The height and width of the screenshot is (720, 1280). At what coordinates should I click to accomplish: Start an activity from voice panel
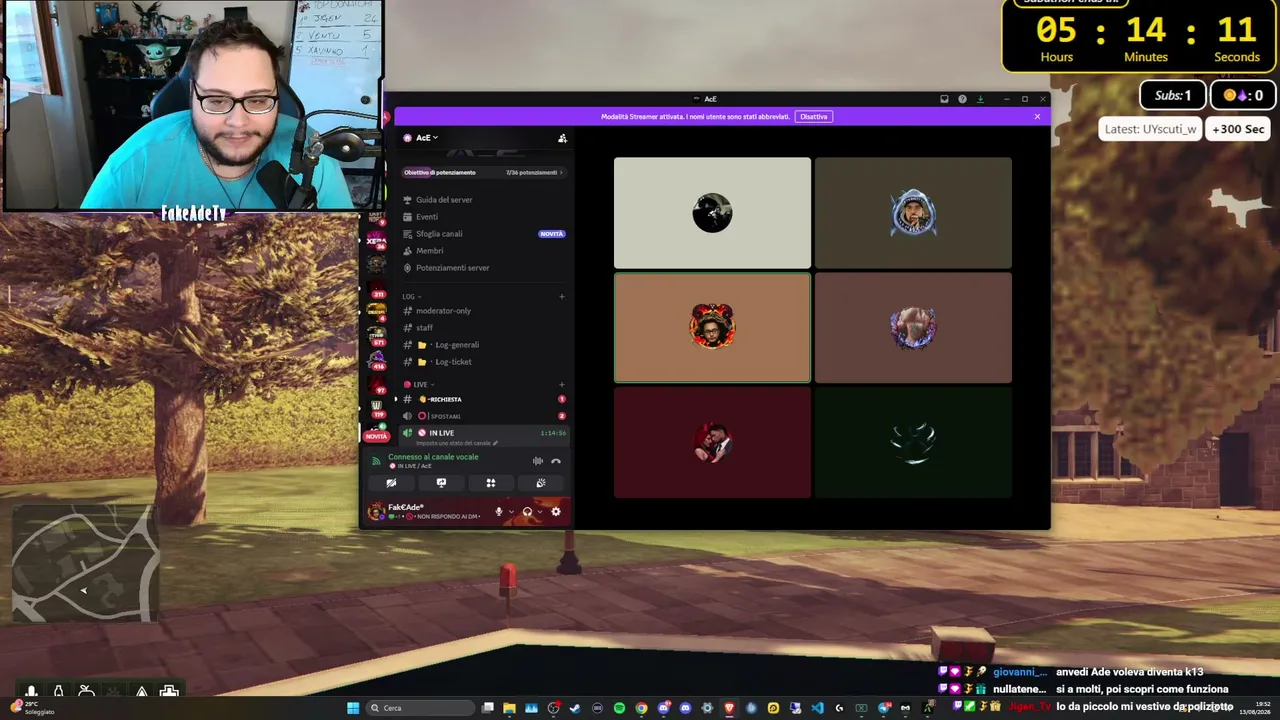tap(491, 483)
